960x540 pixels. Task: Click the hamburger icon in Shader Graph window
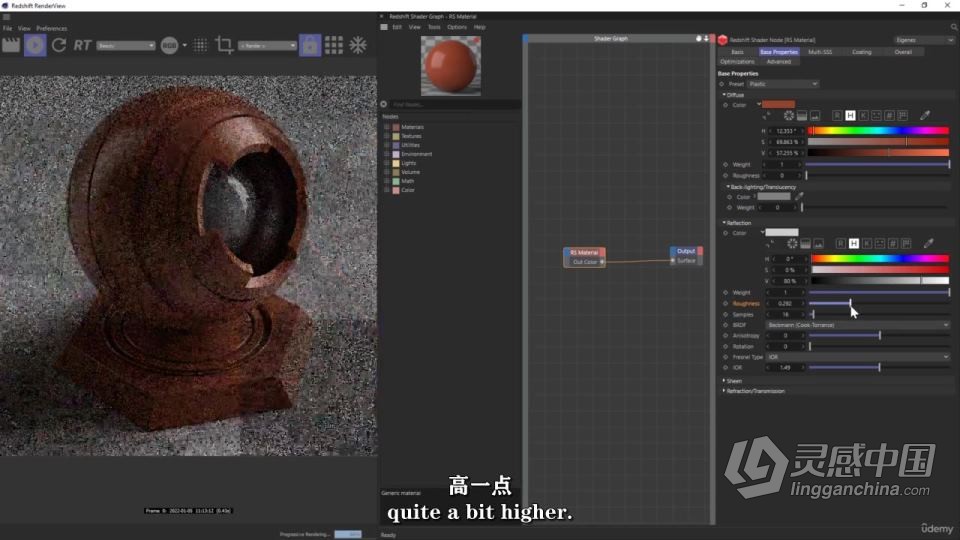(x=384, y=27)
